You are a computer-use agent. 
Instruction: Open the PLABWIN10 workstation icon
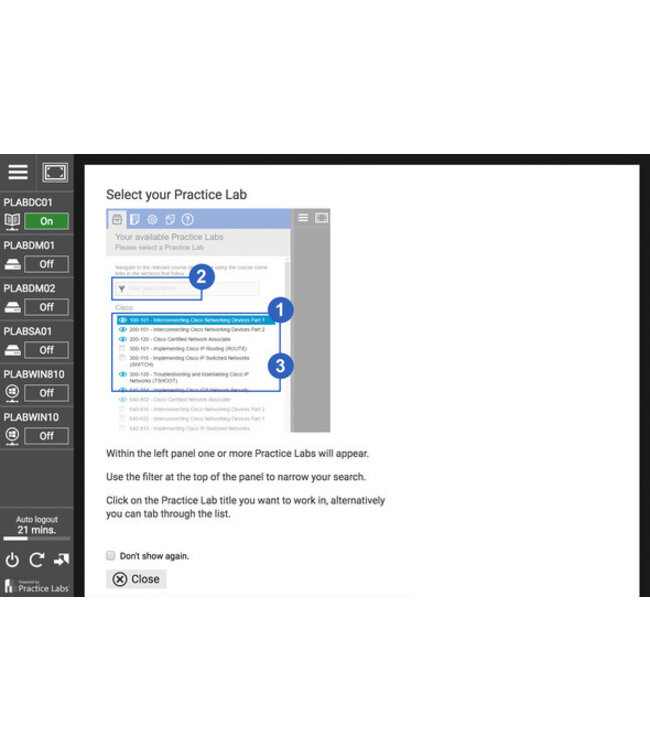13,436
